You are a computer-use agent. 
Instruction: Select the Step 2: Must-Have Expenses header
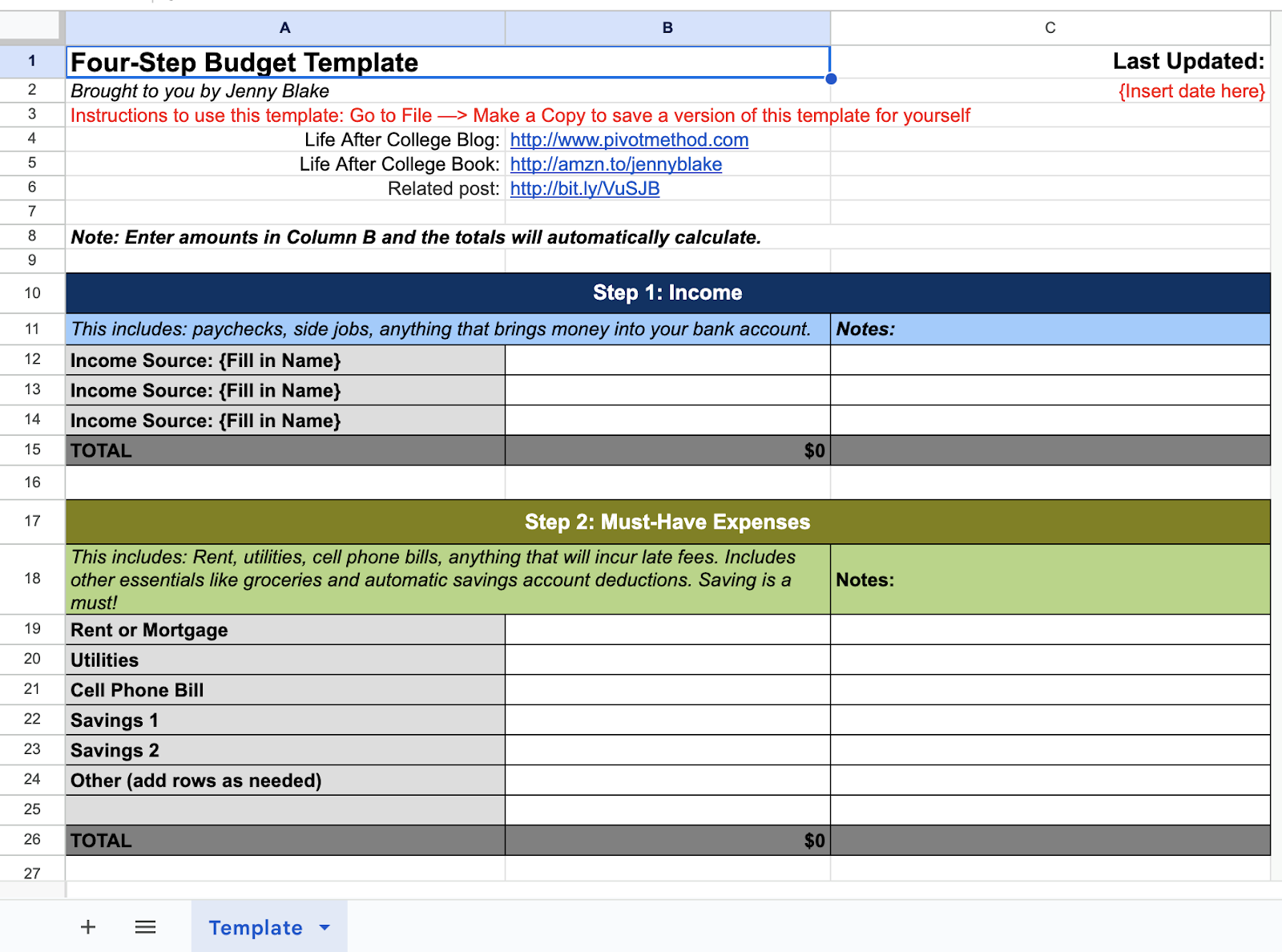click(667, 521)
